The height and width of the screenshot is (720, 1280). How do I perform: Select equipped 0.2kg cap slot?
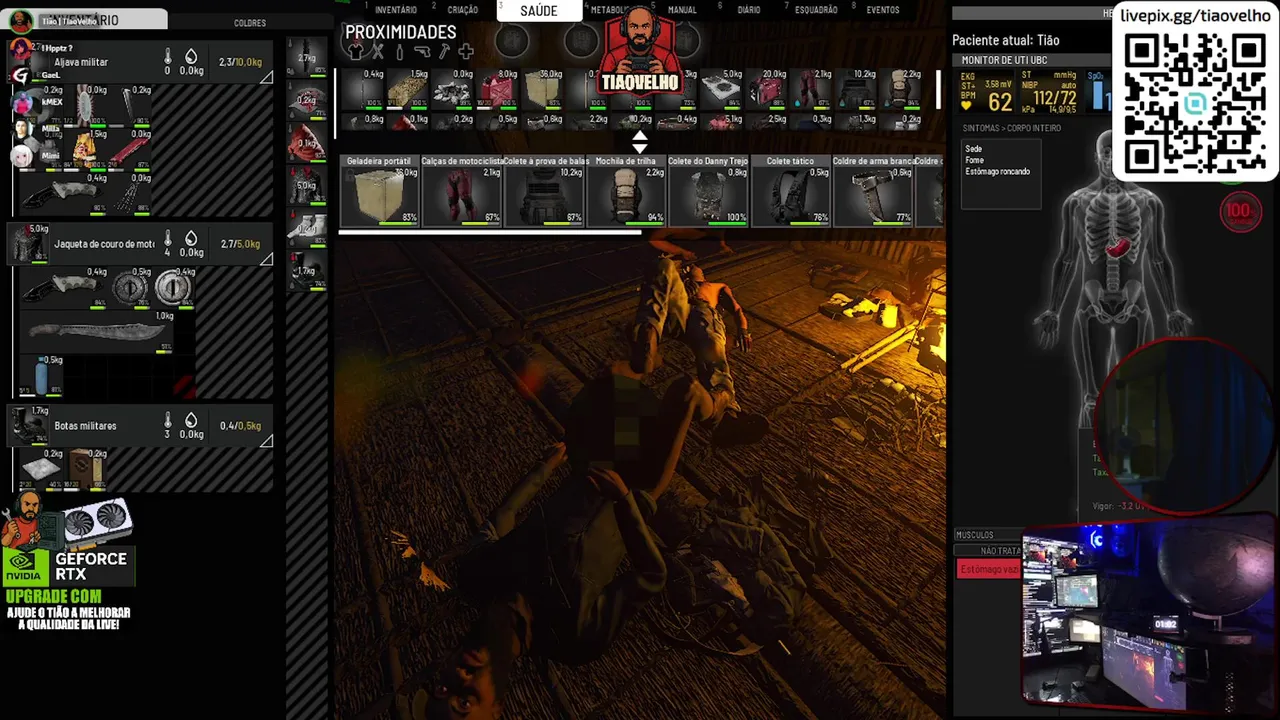(x=307, y=100)
